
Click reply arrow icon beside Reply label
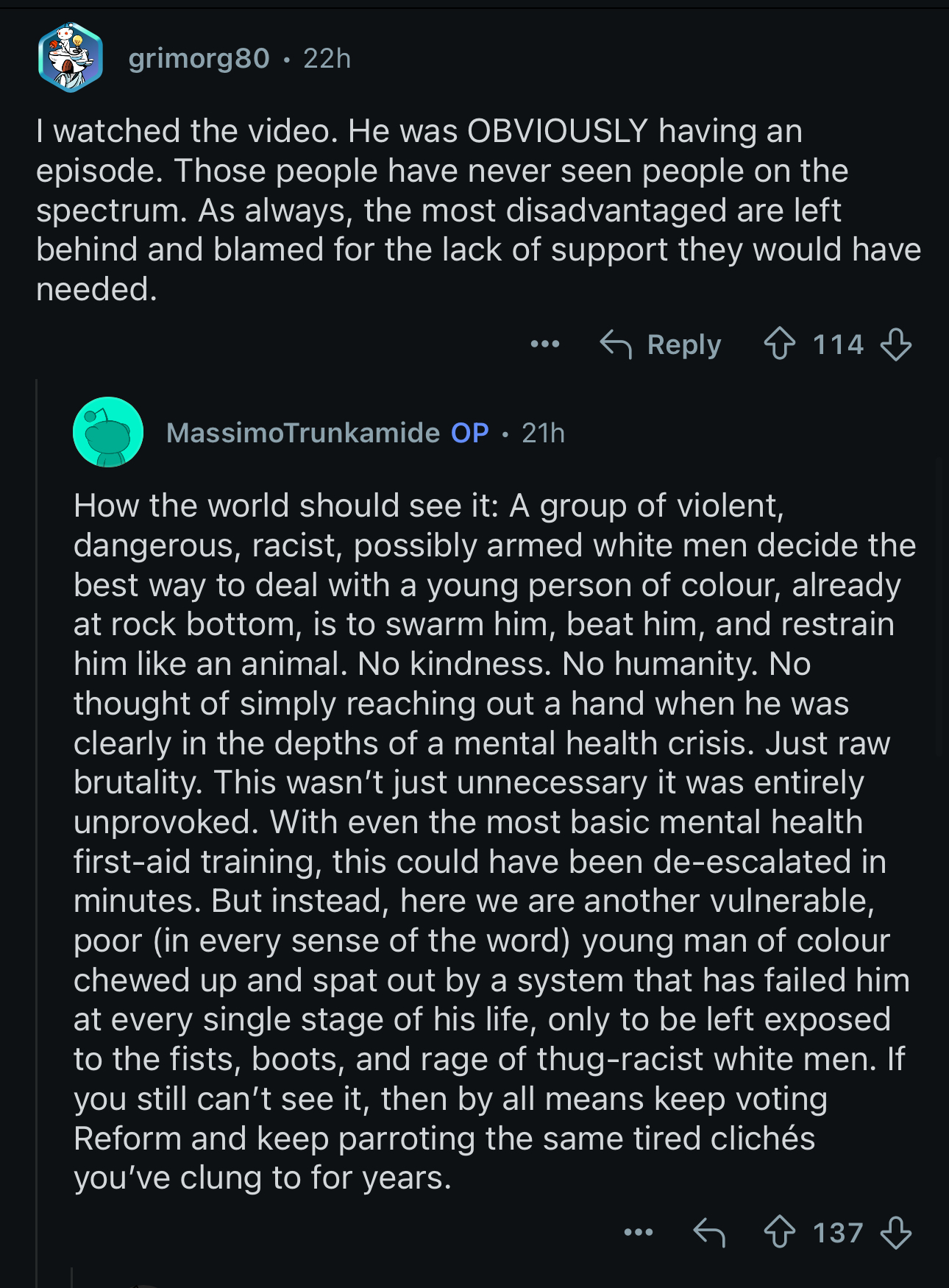tap(616, 344)
